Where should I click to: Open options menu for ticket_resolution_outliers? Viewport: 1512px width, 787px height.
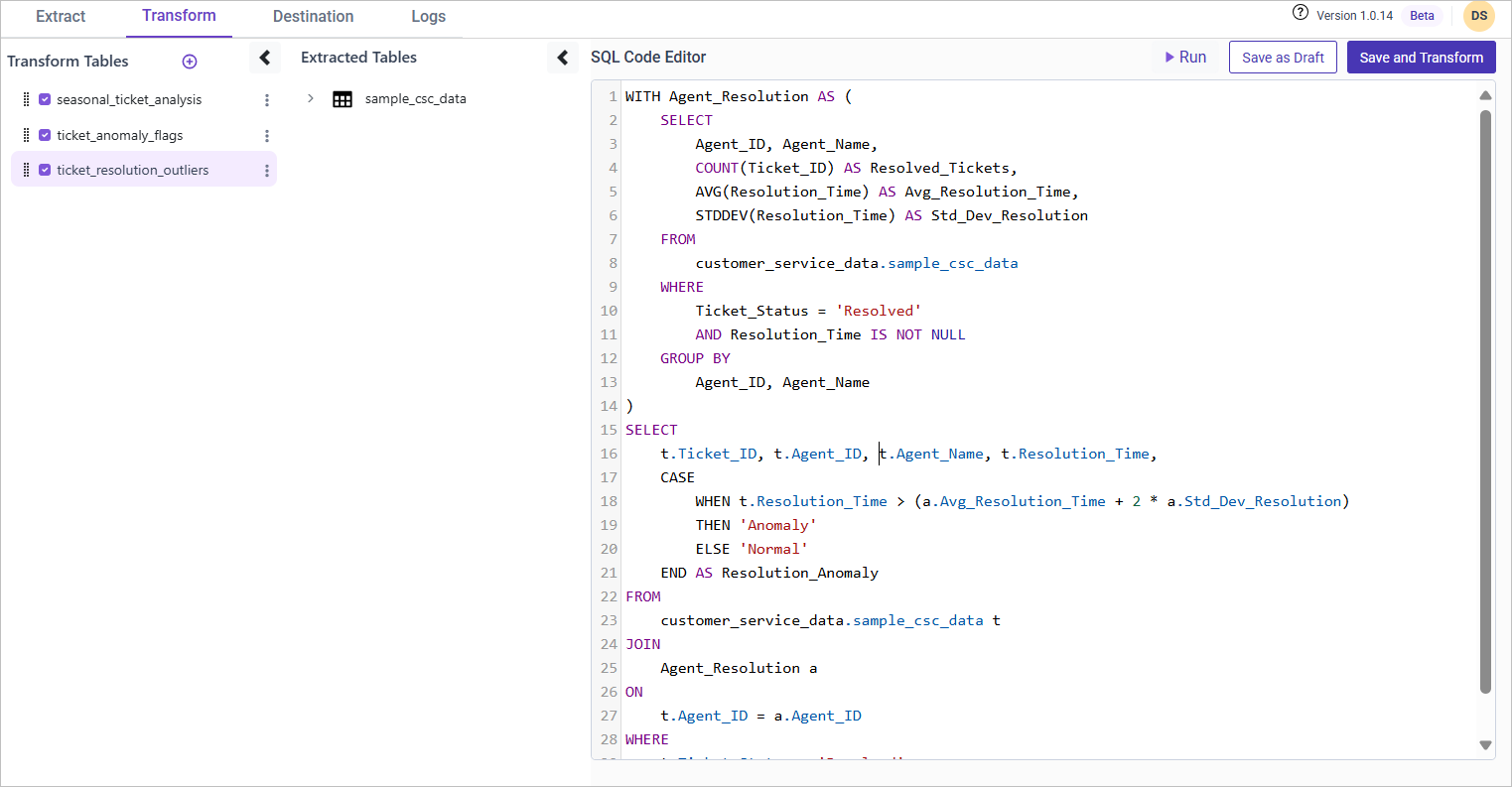pyautogui.click(x=267, y=171)
